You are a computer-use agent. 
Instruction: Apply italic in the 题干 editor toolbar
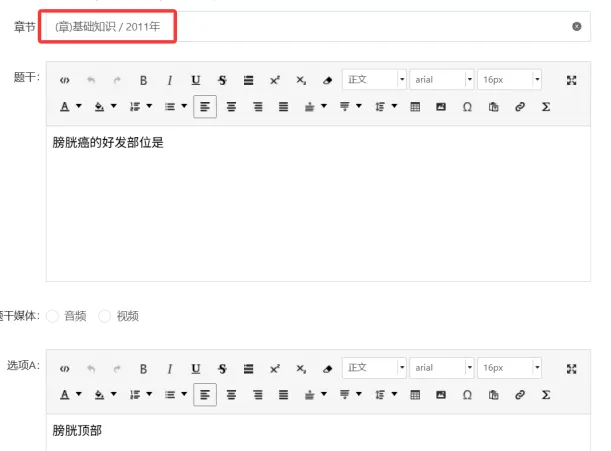coord(170,80)
